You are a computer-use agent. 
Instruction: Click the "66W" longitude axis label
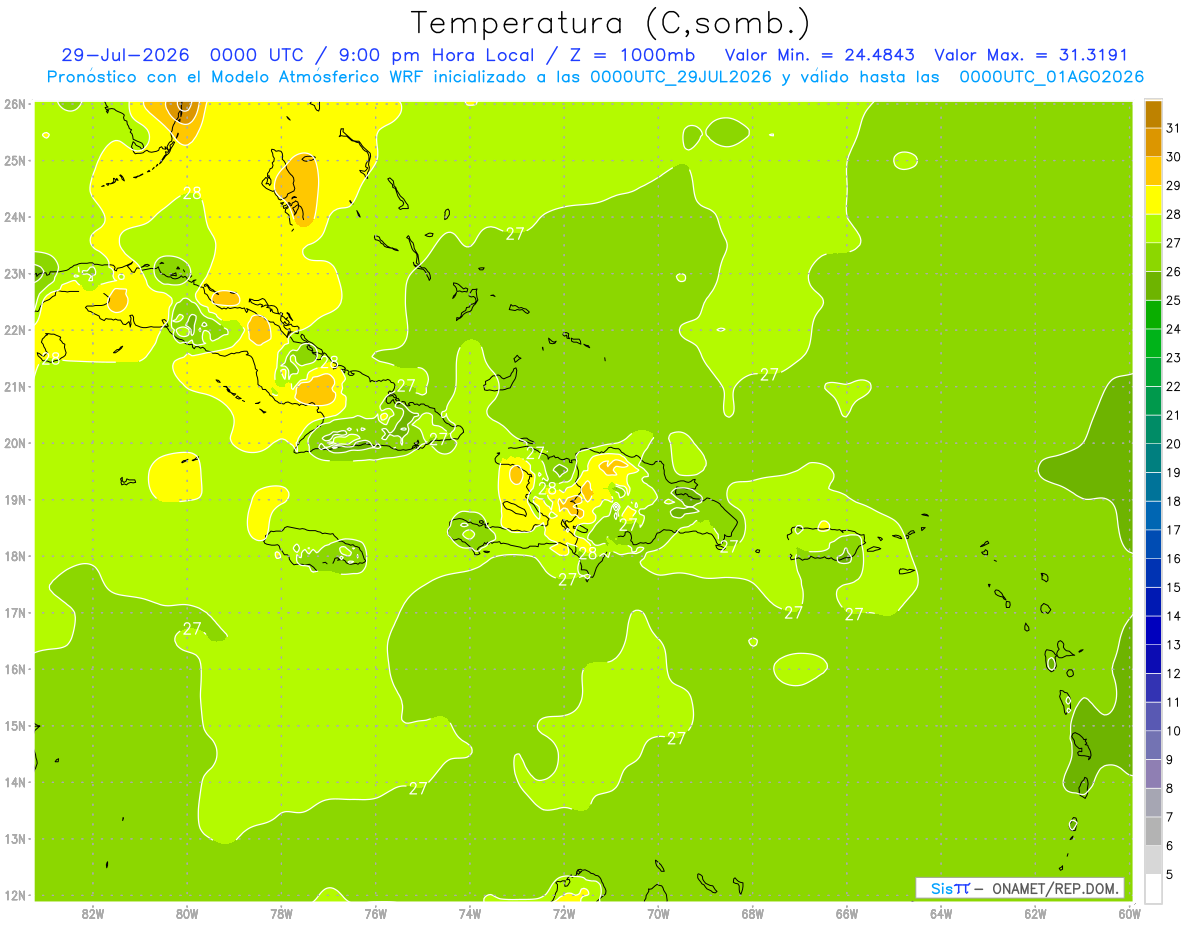coord(847,913)
